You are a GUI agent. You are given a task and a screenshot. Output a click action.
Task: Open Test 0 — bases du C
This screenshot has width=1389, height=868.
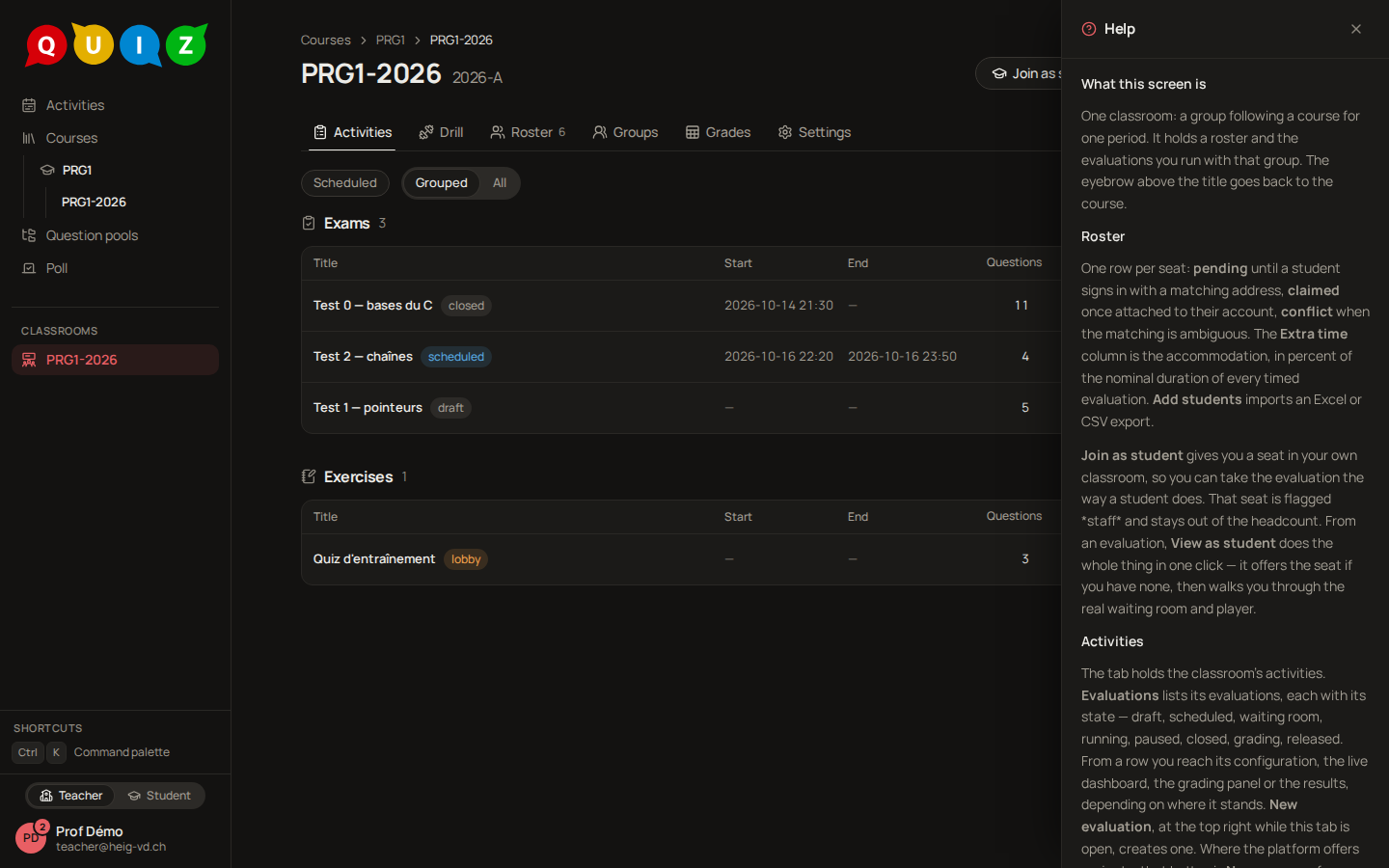pyautogui.click(x=372, y=305)
